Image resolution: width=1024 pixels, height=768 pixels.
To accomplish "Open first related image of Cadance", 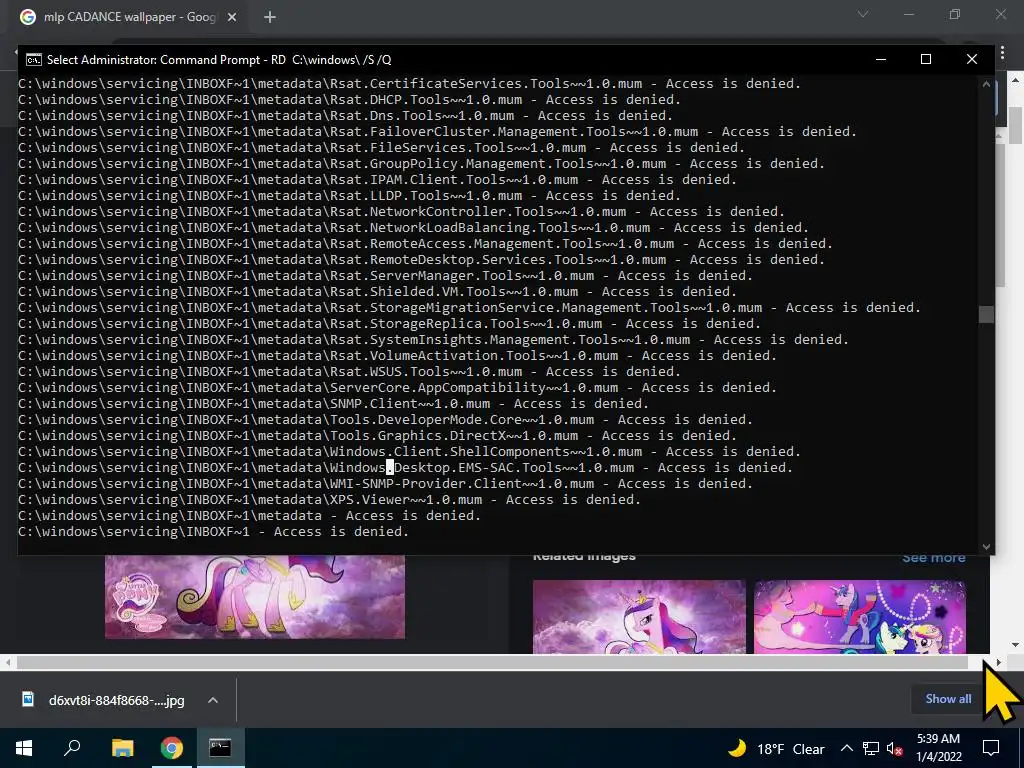I will 639,616.
